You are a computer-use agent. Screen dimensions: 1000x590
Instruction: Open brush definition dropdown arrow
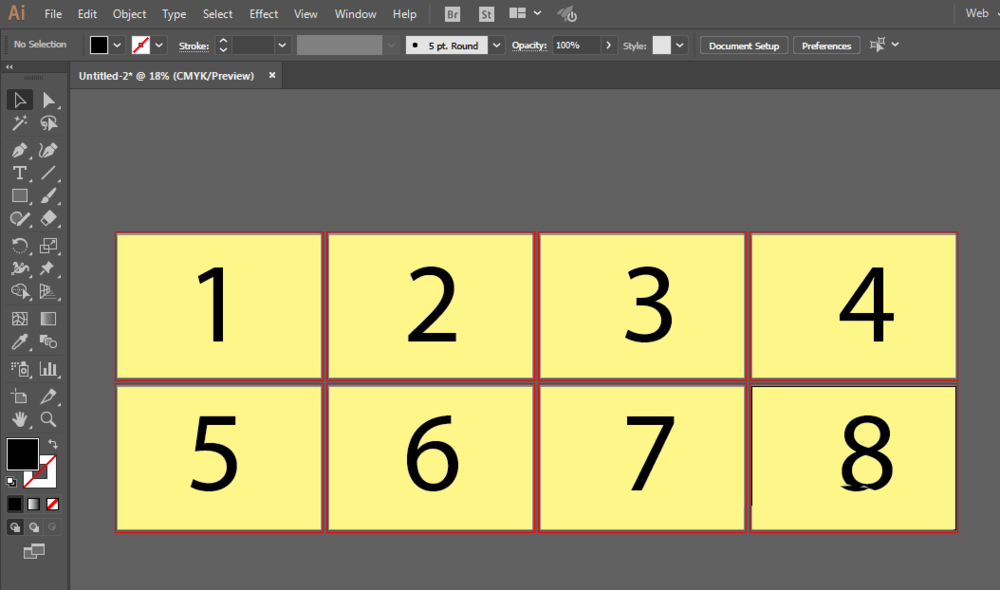(496, 45)
